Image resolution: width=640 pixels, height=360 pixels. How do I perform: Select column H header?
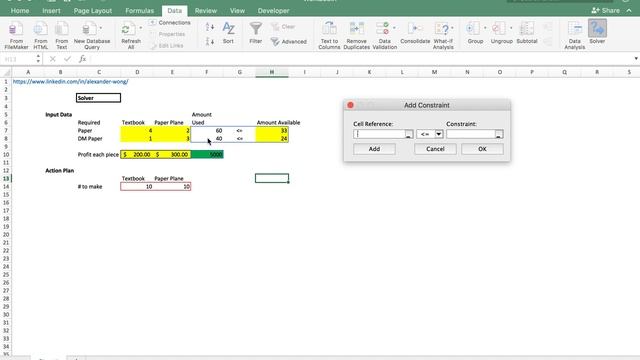(x=272, y=72)
